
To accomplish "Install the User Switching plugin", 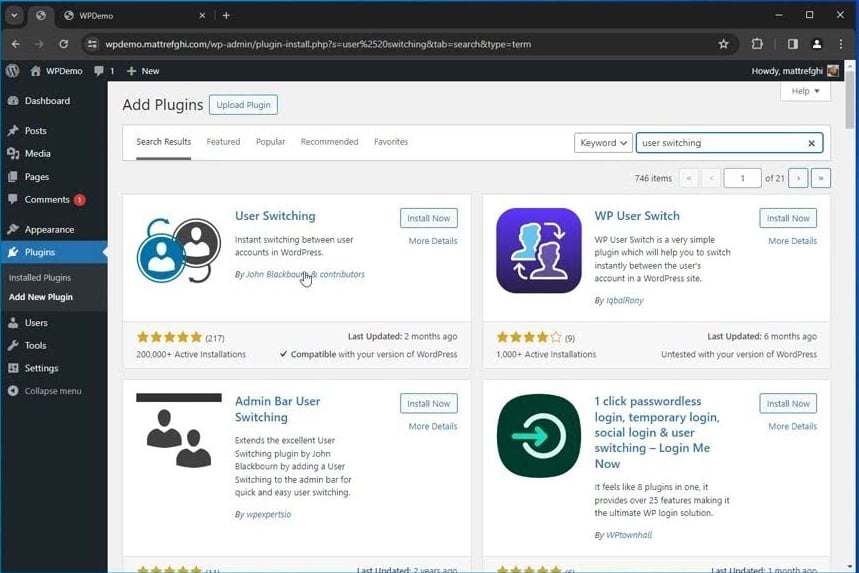I will click(428, 218).
